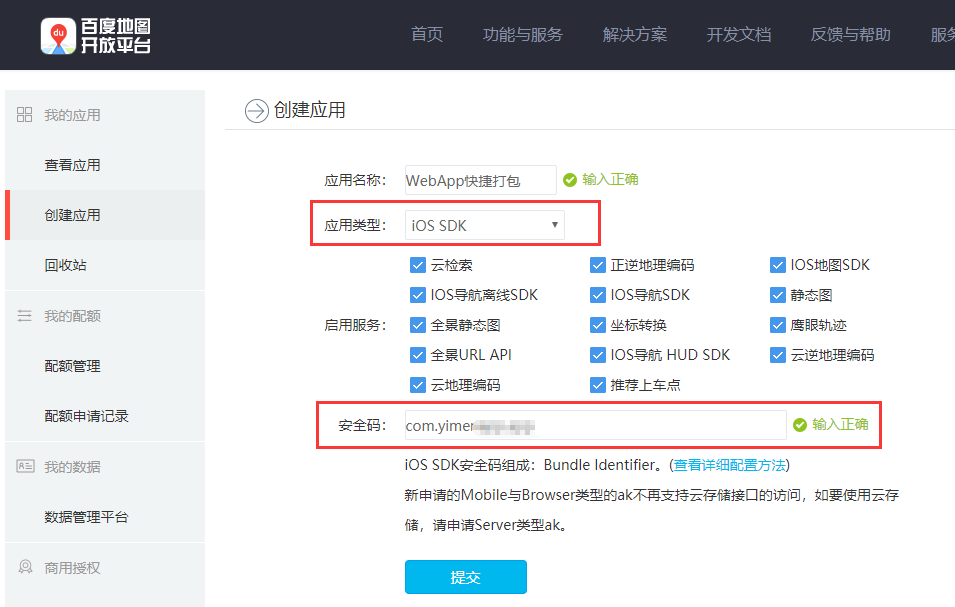Viewport: 955px width, 607px height.
Task: Click the green check icon beside security code
Action: click(x=799, y=425)
